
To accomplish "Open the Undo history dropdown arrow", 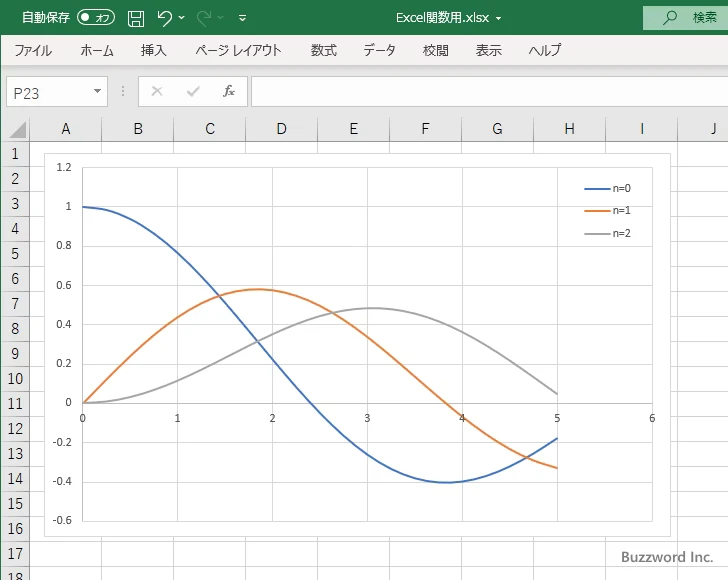I will click(182, 18).
